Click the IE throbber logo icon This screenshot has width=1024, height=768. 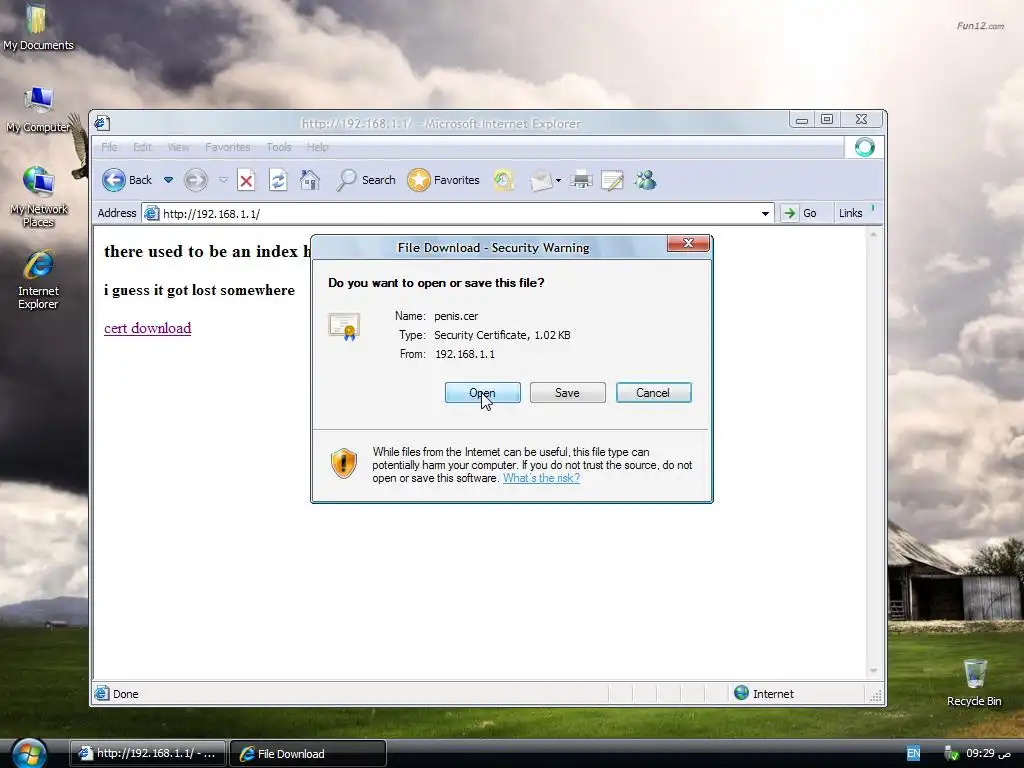coord(864,147)
